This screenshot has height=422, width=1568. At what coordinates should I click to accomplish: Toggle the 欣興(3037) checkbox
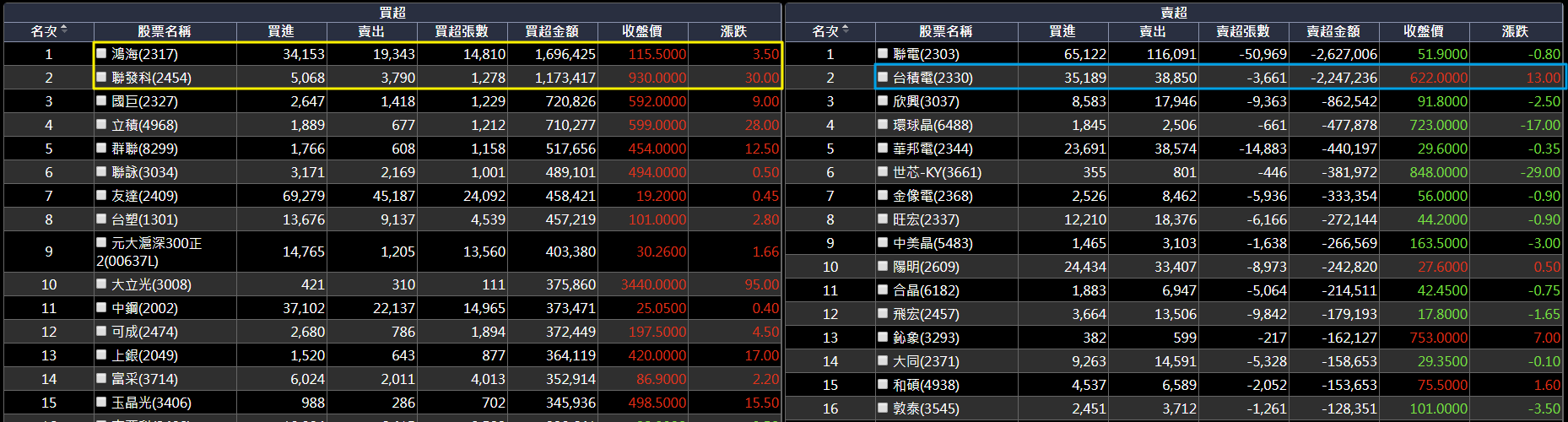click(x=883, y=100)
